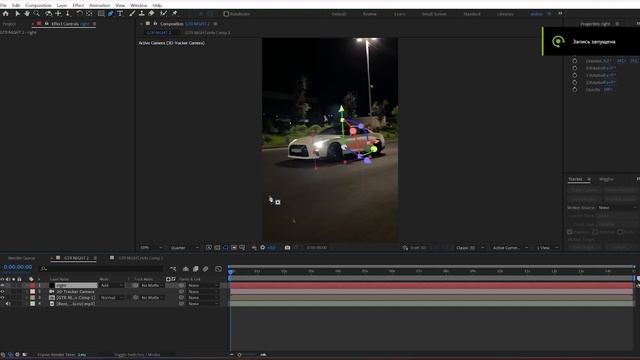The height and width of the screenshot is (360, 640).
Task: Select the Pen tool
Action: (x=110, y=13)
